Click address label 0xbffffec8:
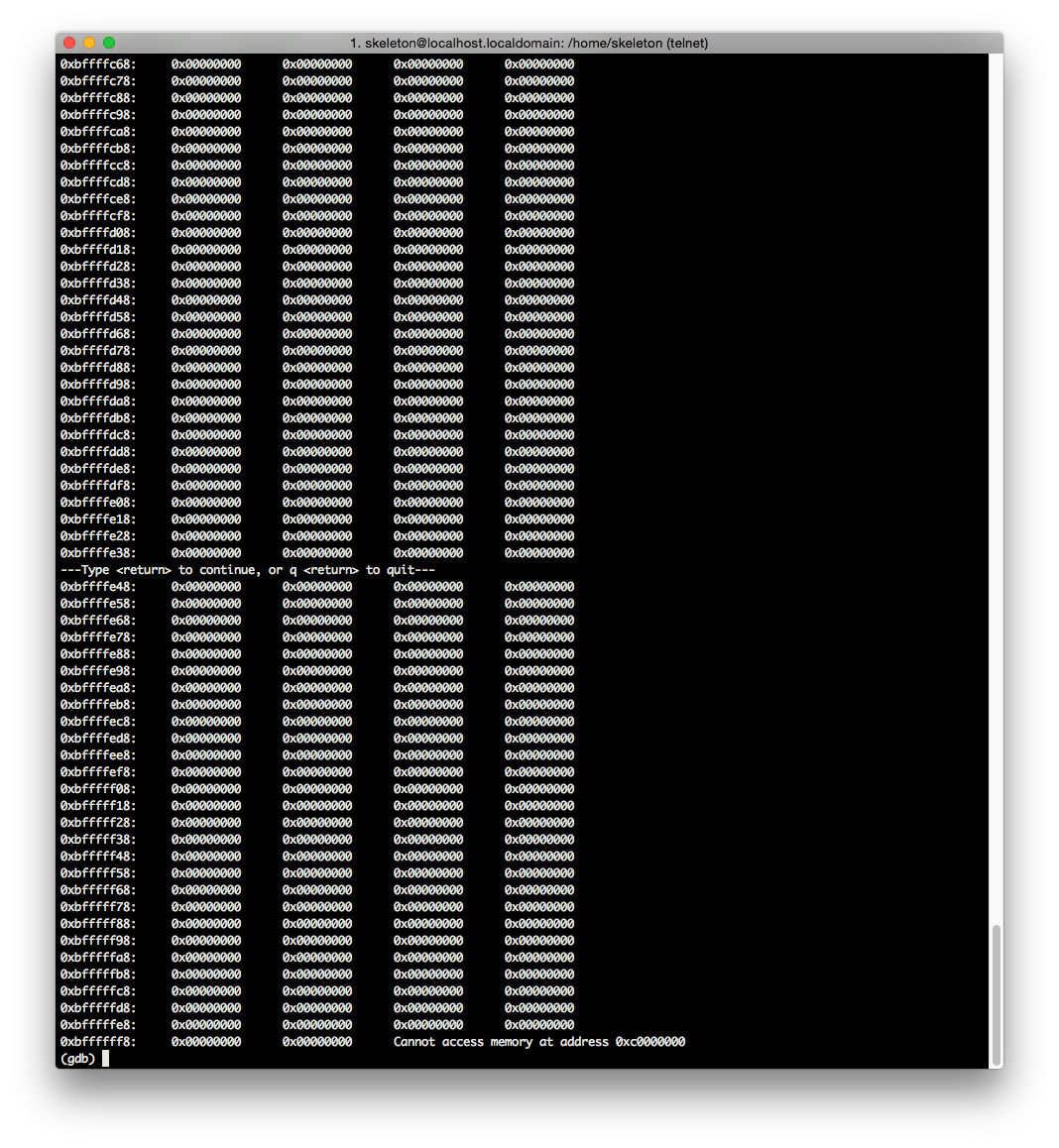Viewport: 1059px width, 1148px height. (98, 721)
